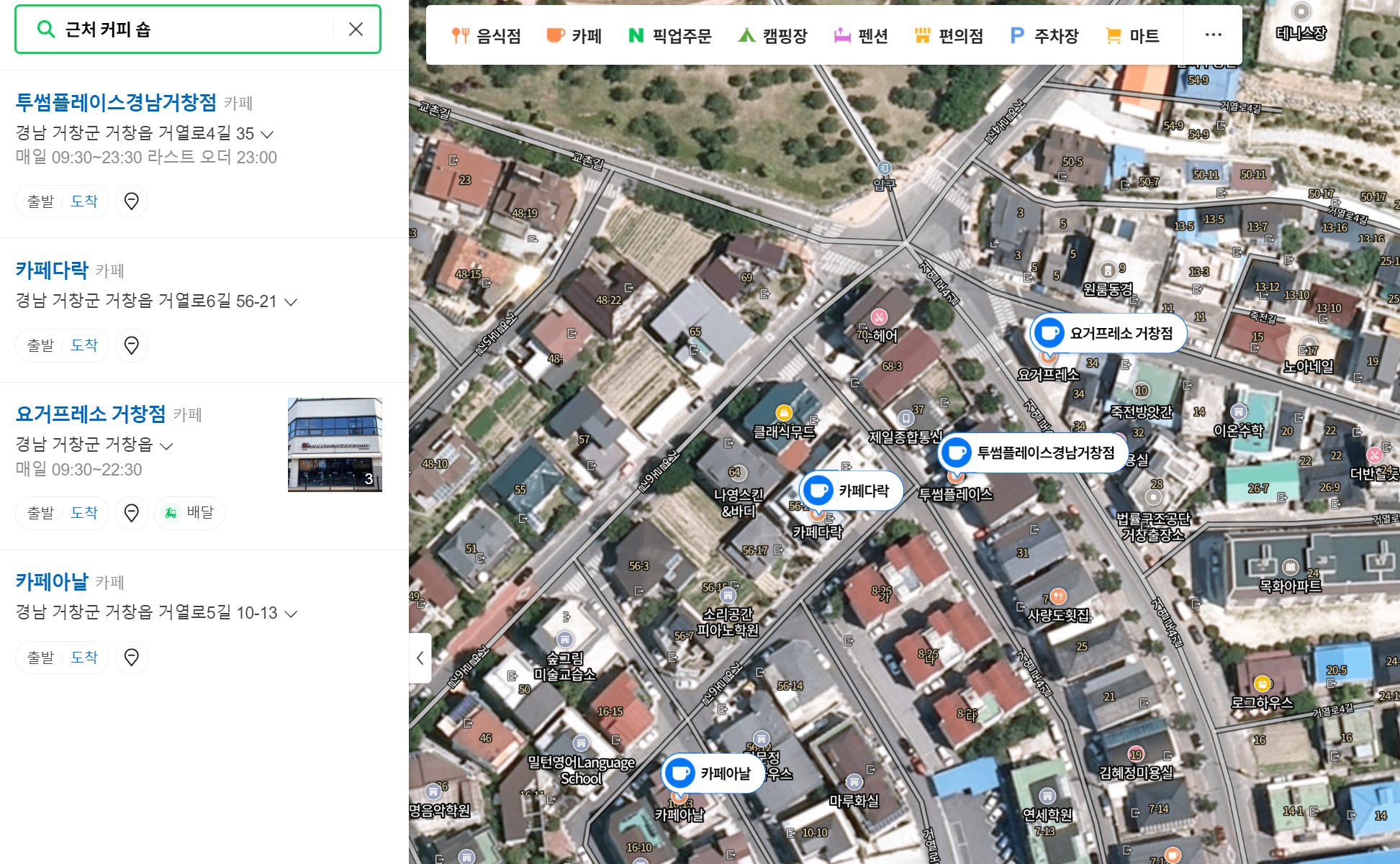The width and height of the screenshot is (1400, 864).
Task: Click location pin icon for 카페아날
Action: (132, 658)
